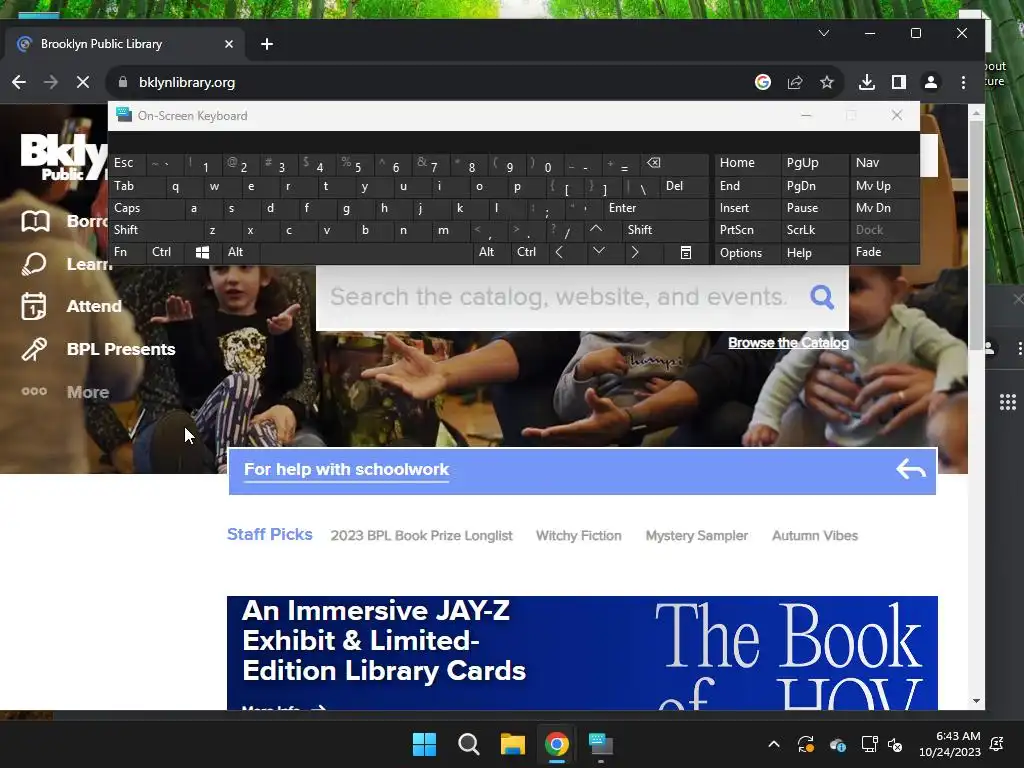The width and height of the screenshot is (1024, 768).
Task: Click the on-screen keyboard Esc key
Action: [127, 163]
